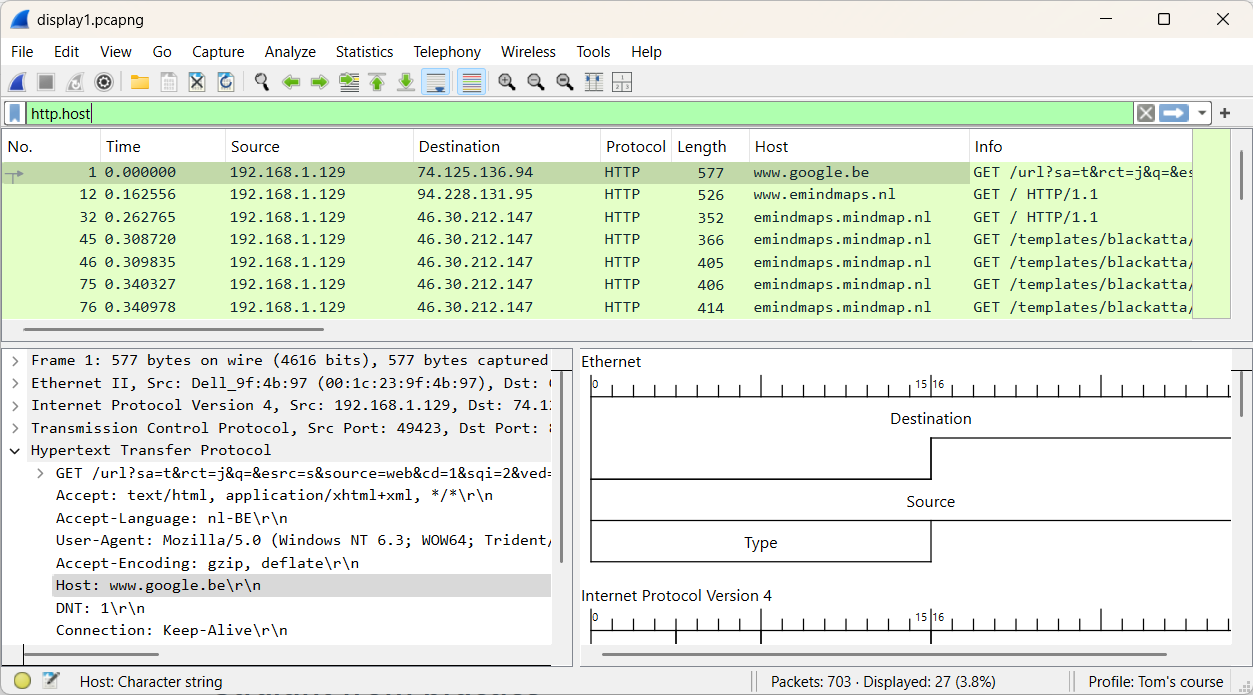Clear the display filter with X button
This screenshot has width=1253, height=695.
pyautogui.click(x=1146, y=113)
